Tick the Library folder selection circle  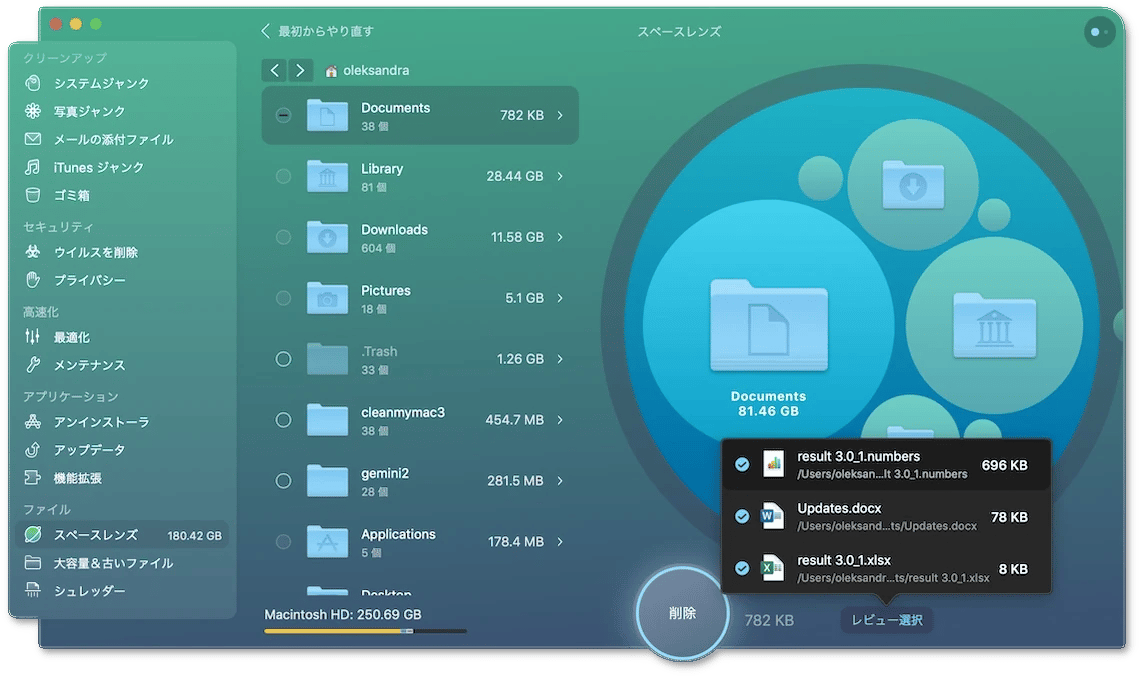click(x=283, y=176)
